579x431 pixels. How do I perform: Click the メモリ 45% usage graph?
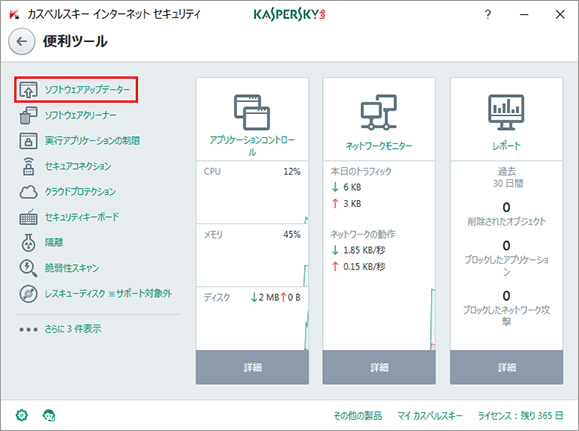(x=252, y=255)
